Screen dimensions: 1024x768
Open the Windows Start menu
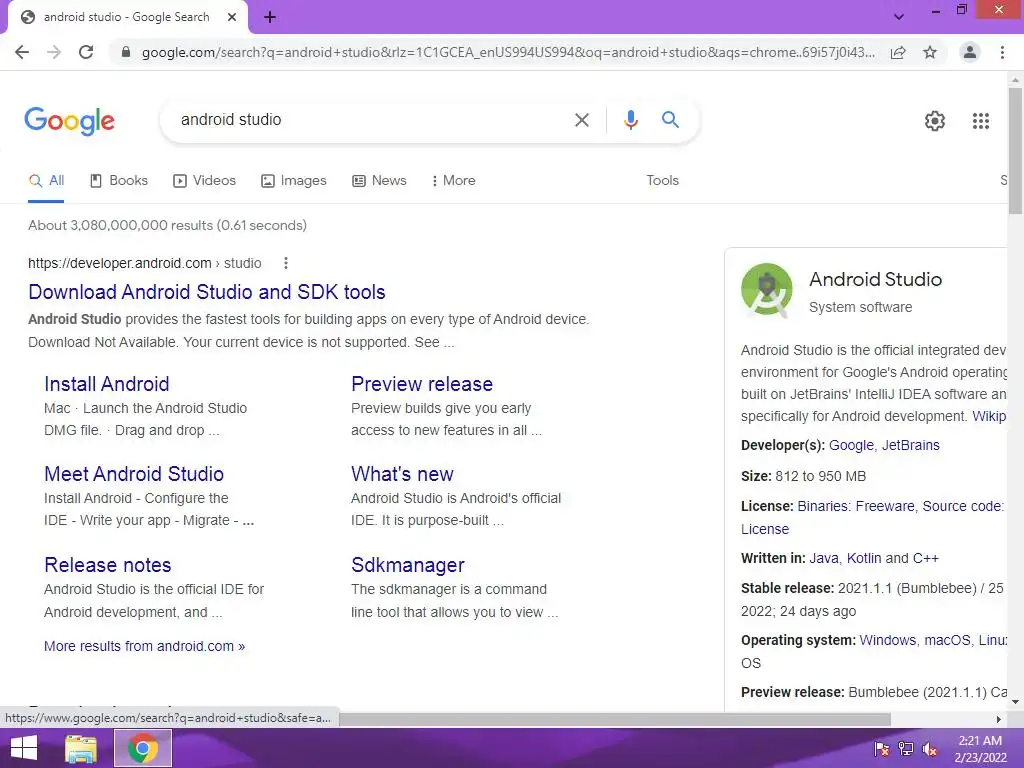(24, 748)
